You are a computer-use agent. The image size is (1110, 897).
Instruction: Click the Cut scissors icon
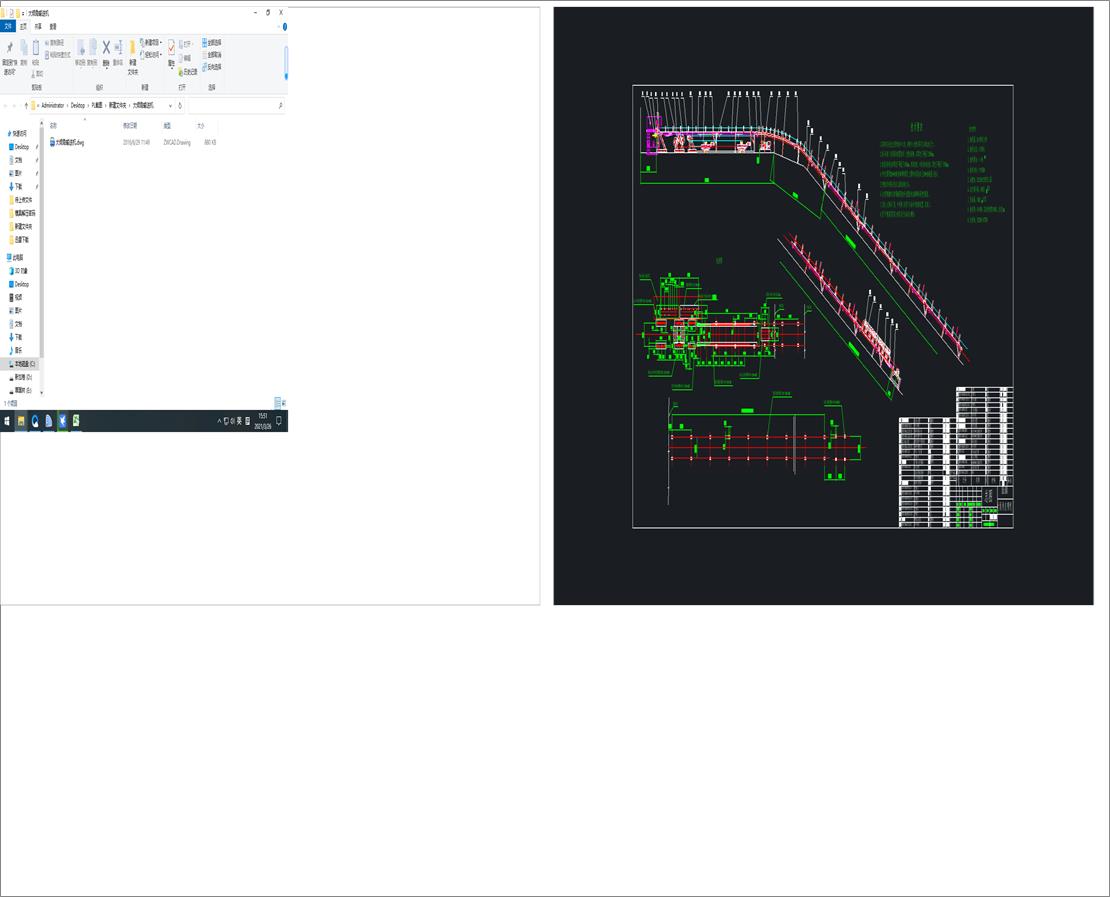(37, 74)
